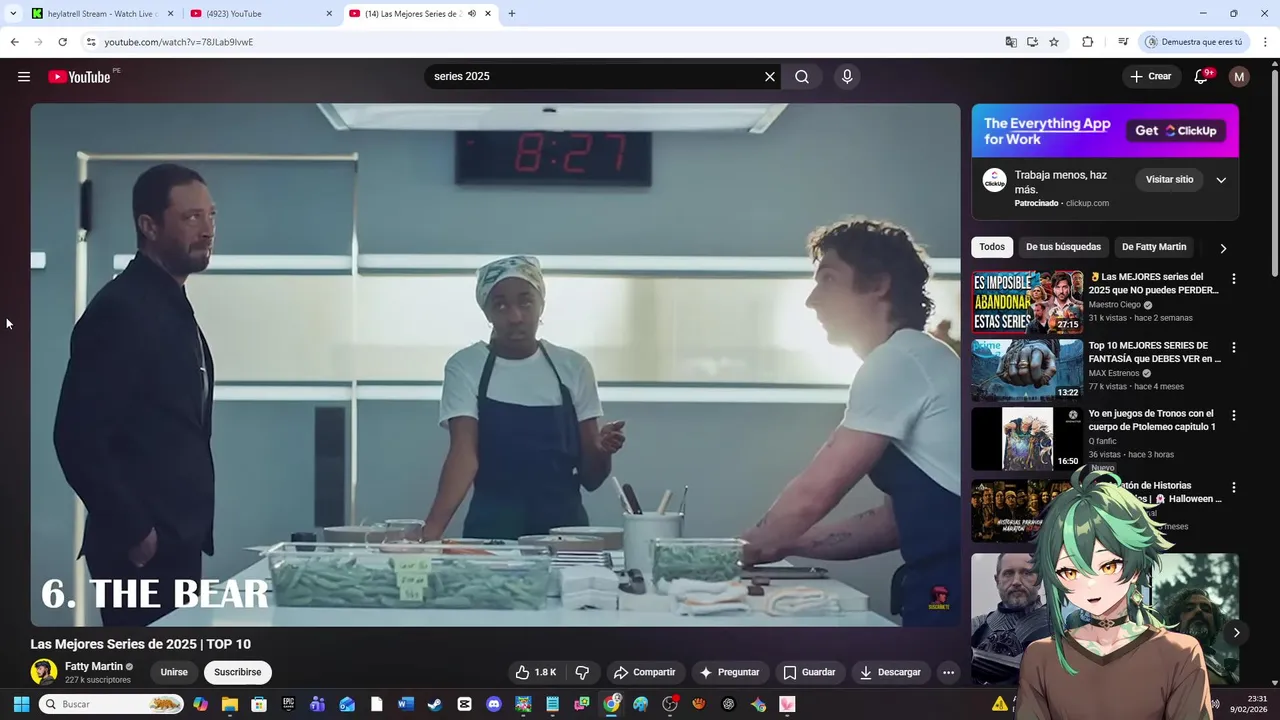This screenshot has height=720, width=1280.
Task: Dislike the video with thumbs down
Action: tap(582, 673)
